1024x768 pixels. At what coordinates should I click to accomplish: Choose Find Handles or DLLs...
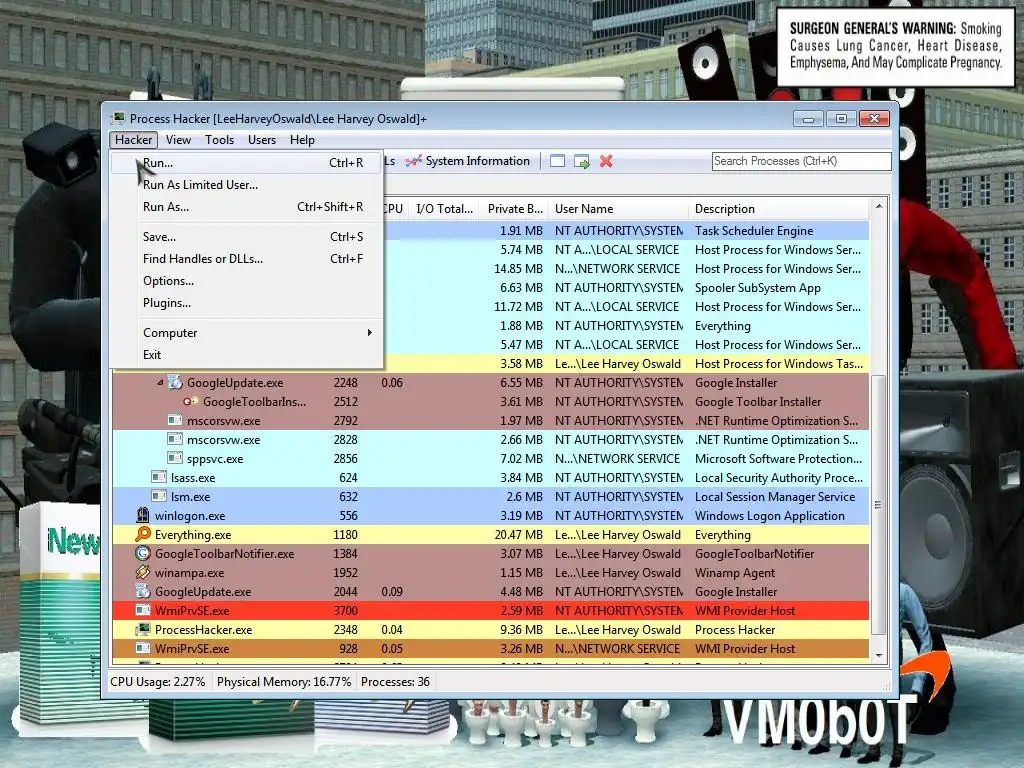click(247, 259)
